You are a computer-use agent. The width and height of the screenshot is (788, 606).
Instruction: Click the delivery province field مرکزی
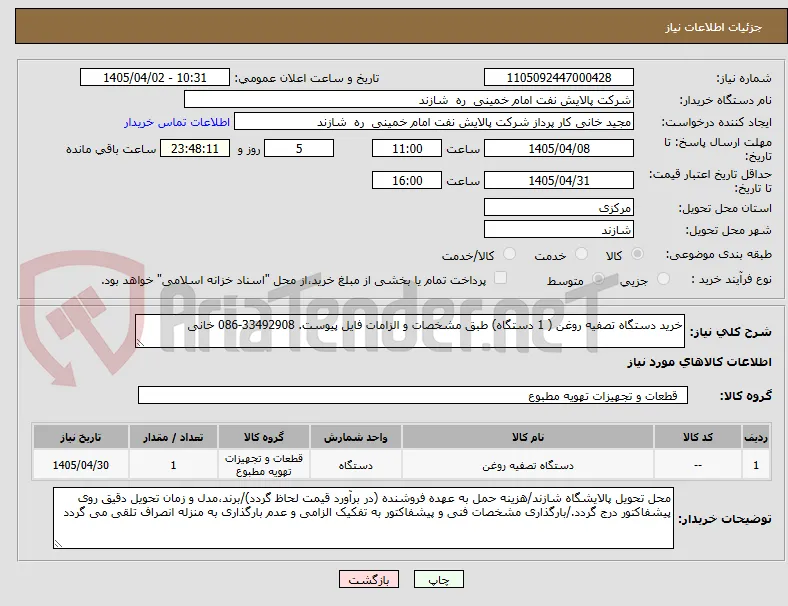(x=558, y=207)
